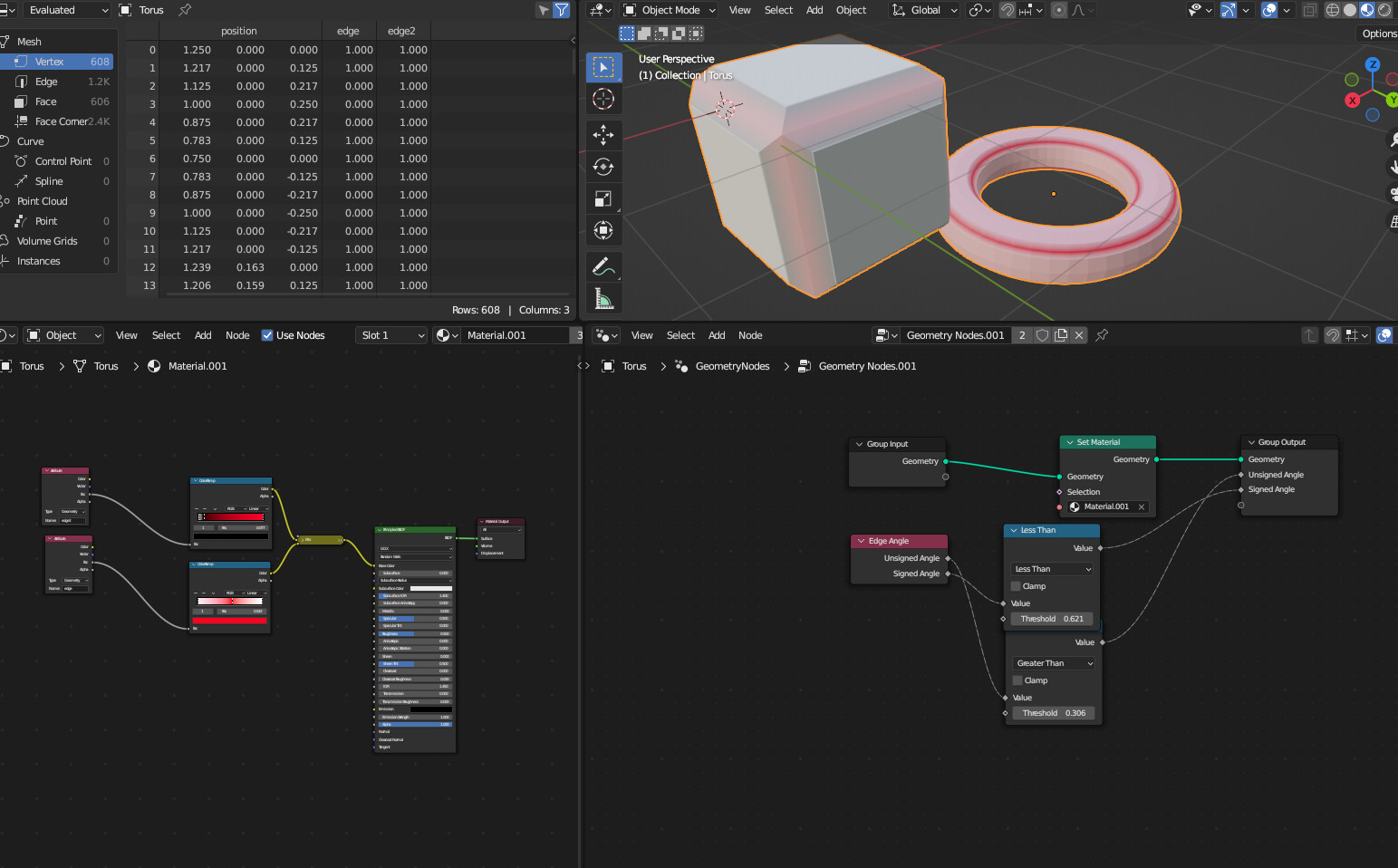
Task: Select the Cursor tool
Action: pyautogui.click(x=603, y=100)
